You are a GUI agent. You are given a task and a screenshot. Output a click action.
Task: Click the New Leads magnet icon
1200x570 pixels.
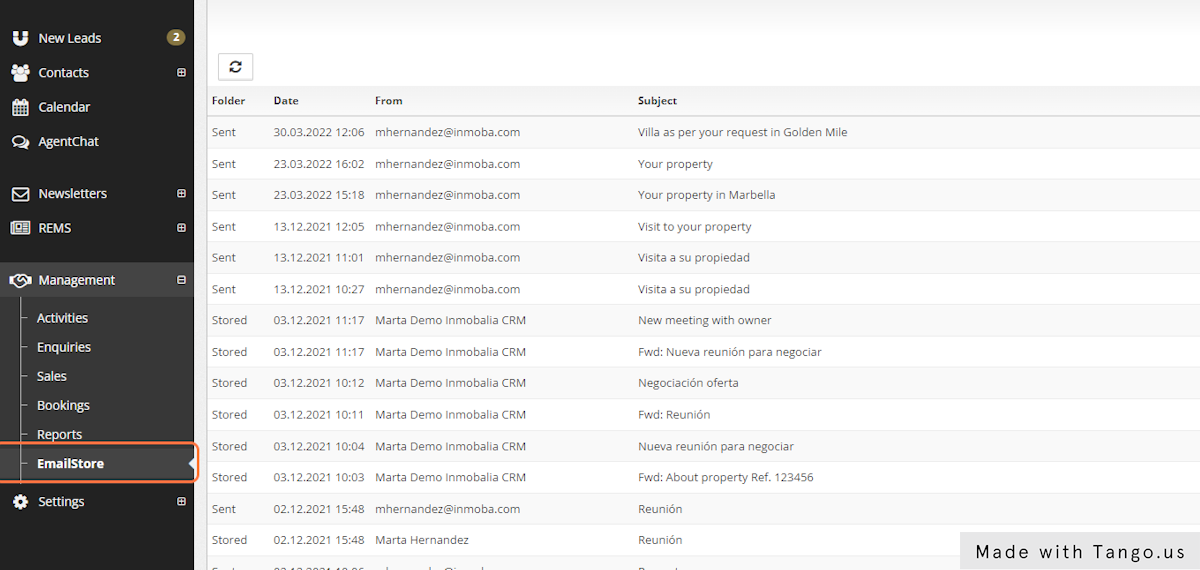pos(20,38)
